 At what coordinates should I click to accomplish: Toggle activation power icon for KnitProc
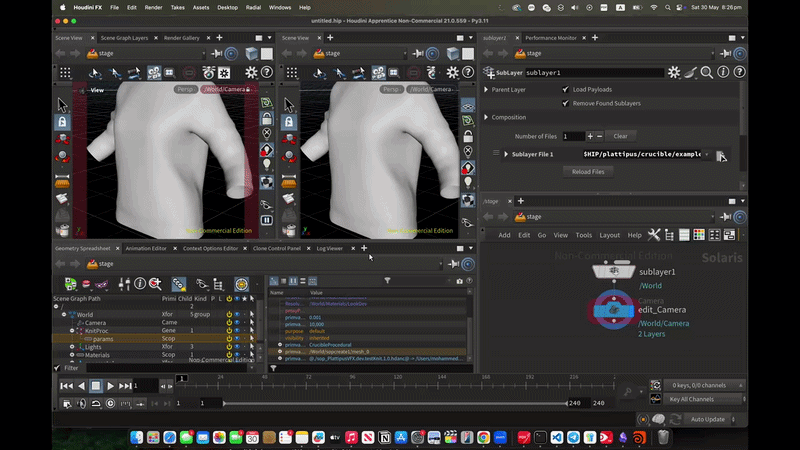pyautogui.click(x=229, y=331)
